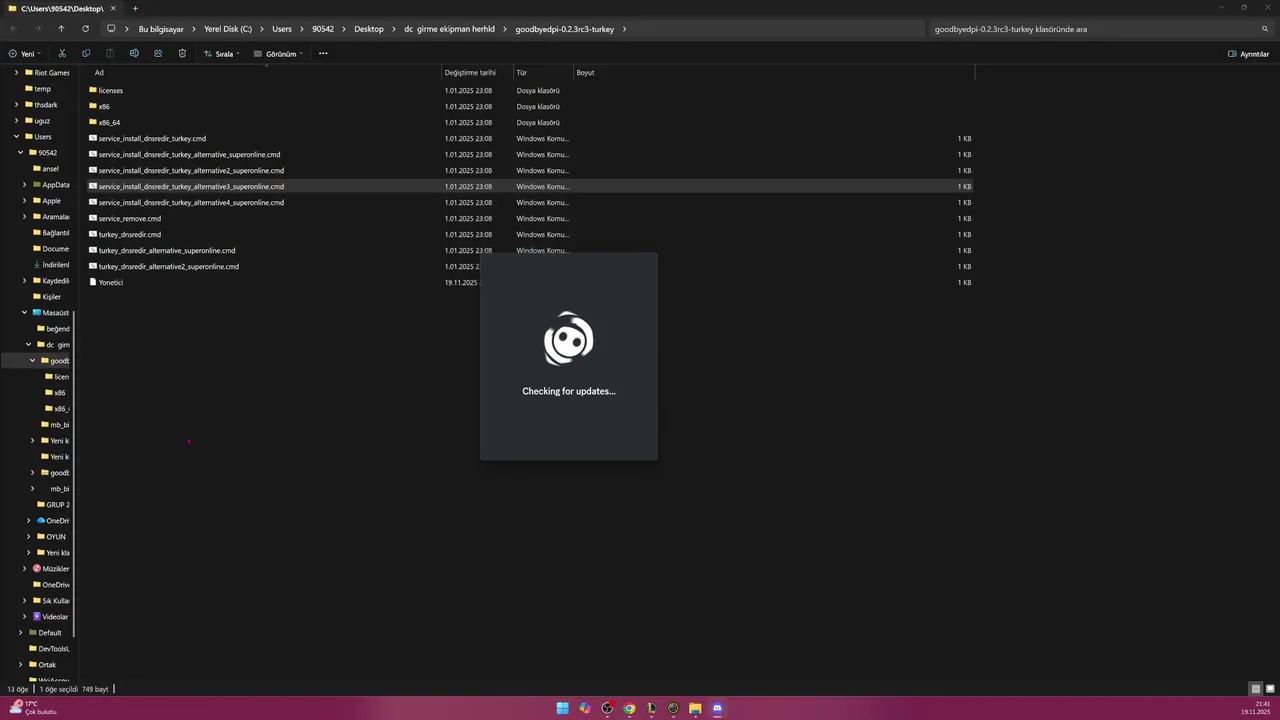
Task: Open the Windows Start menu
Action: [x=563, y=708]
